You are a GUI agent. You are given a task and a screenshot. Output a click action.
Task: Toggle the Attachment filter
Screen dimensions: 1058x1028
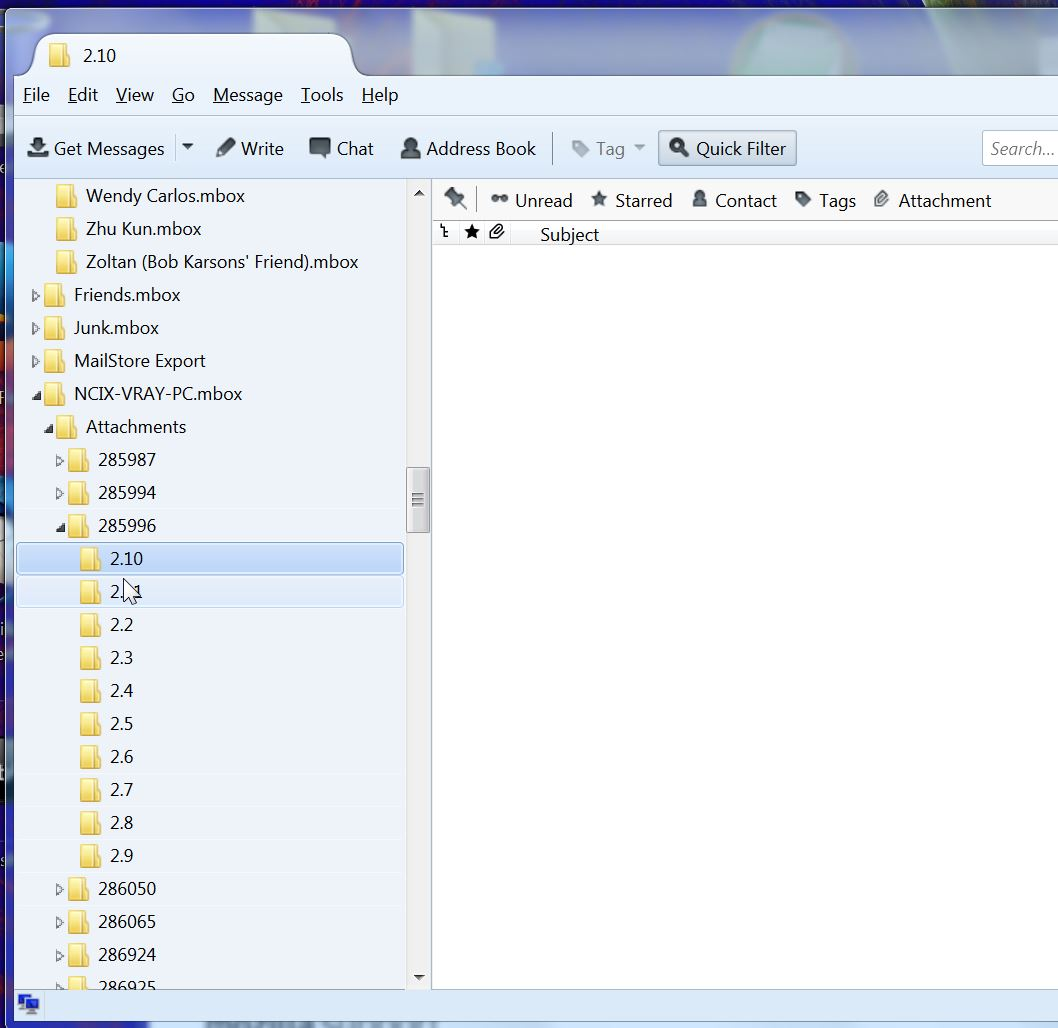coord(932,200)
